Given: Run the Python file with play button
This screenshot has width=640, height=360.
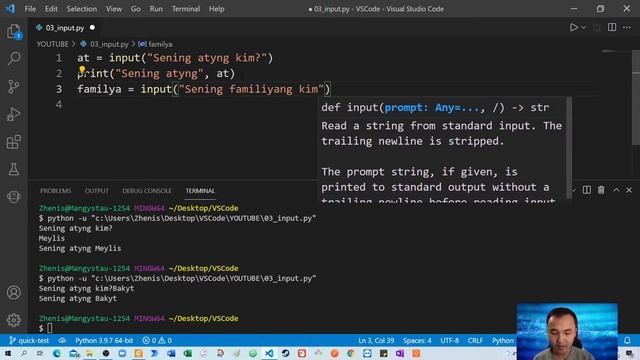Looking at the screenshot, I should coord(573,27).
